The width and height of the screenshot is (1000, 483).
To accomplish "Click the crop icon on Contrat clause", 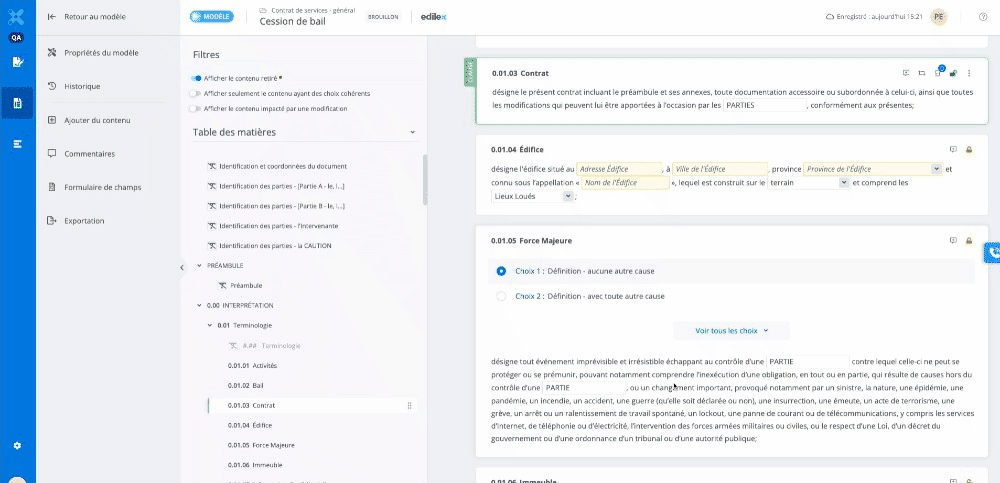I will pos(921,73).
